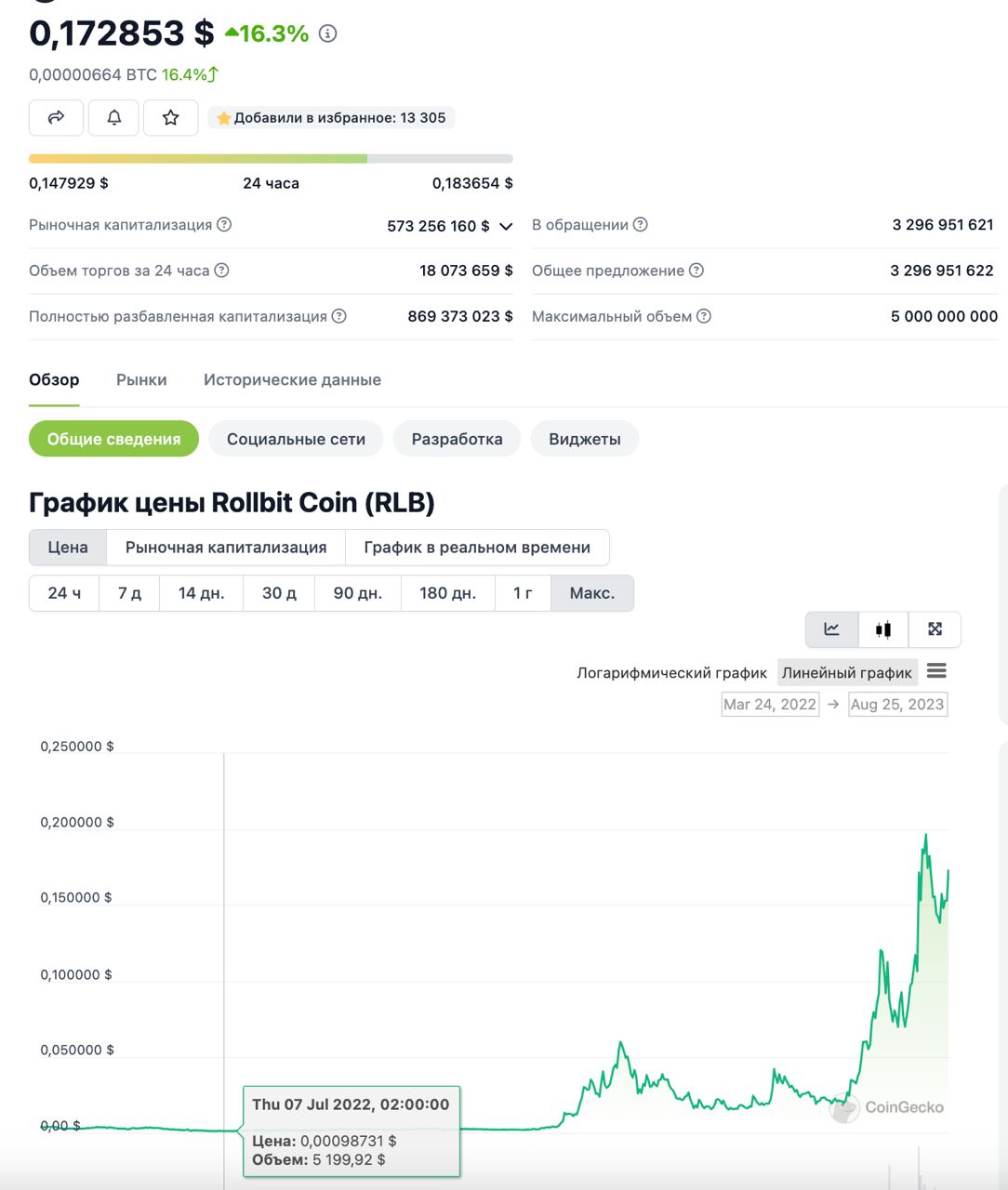This screenshot has height=1190, width=1008.
Task: Select the 7 д time range
Action: click(x=129, y=593)
